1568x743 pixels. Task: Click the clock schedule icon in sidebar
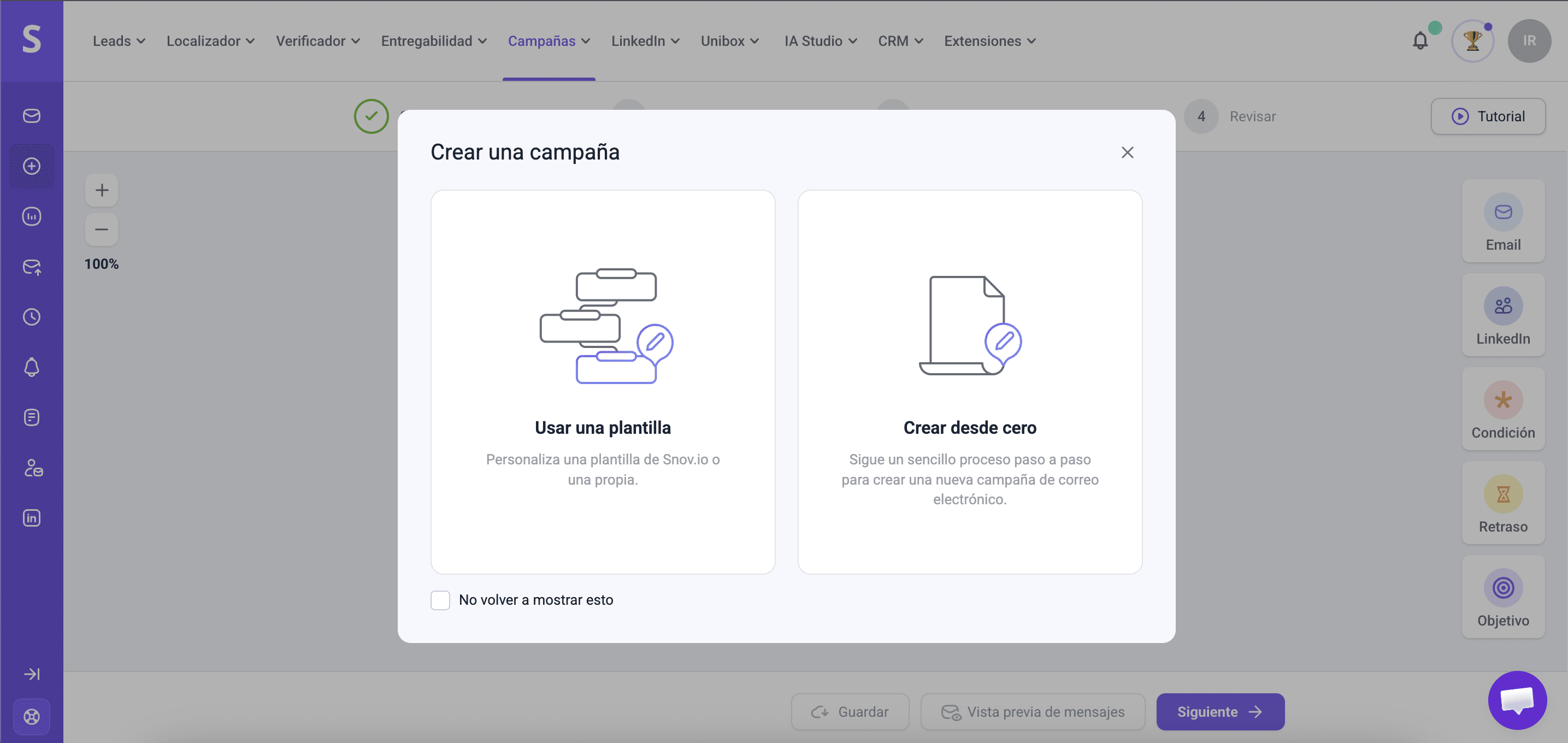tap(32, 317)
